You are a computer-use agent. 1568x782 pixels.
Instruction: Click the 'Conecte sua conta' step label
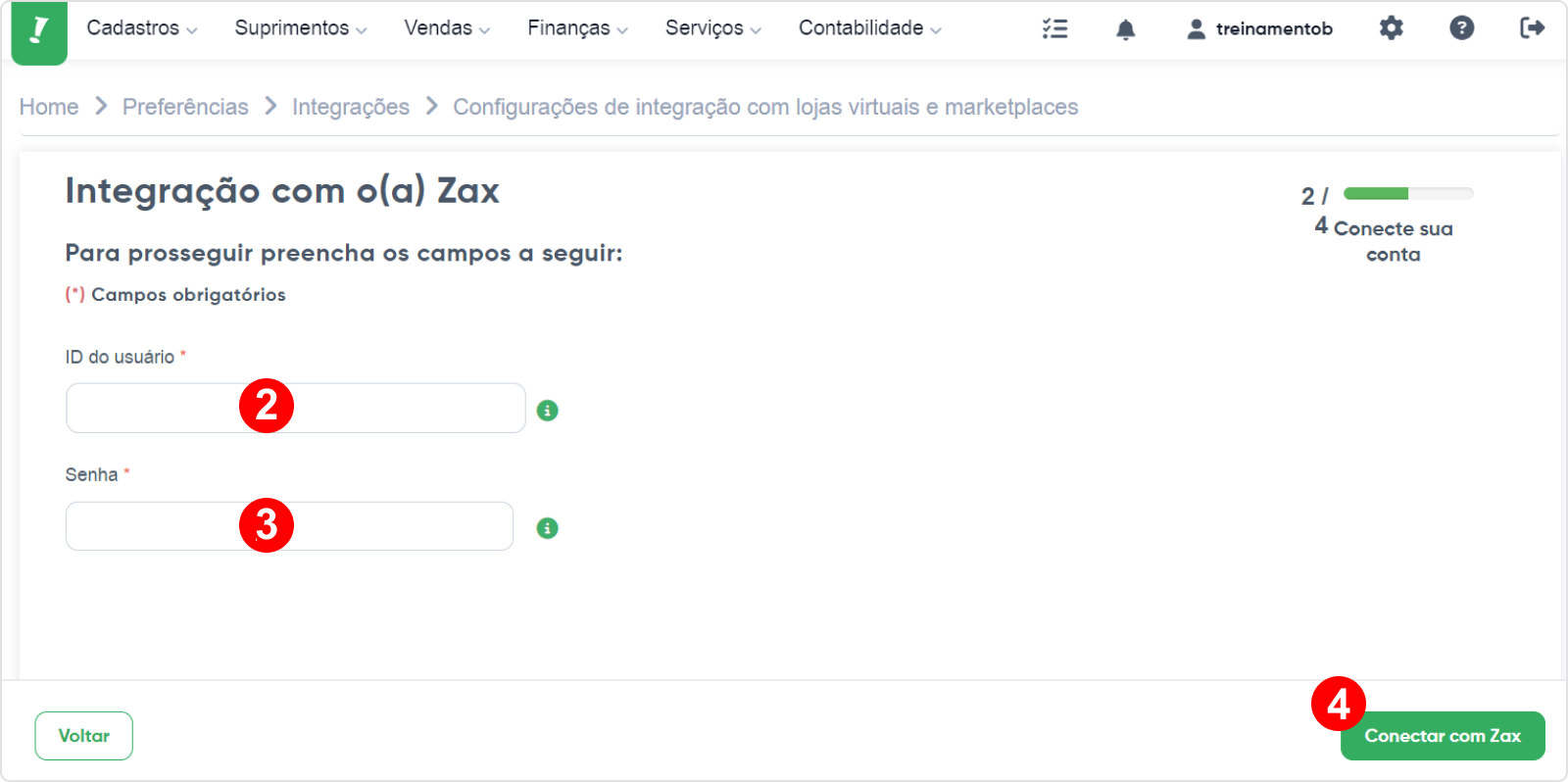[1393, 241]
